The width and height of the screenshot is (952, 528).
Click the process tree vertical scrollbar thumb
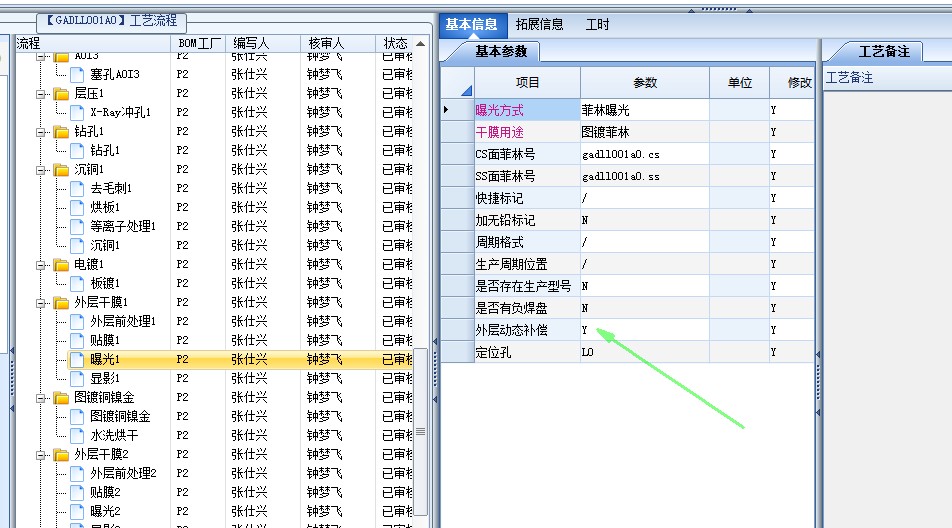[x=420, y=432]
